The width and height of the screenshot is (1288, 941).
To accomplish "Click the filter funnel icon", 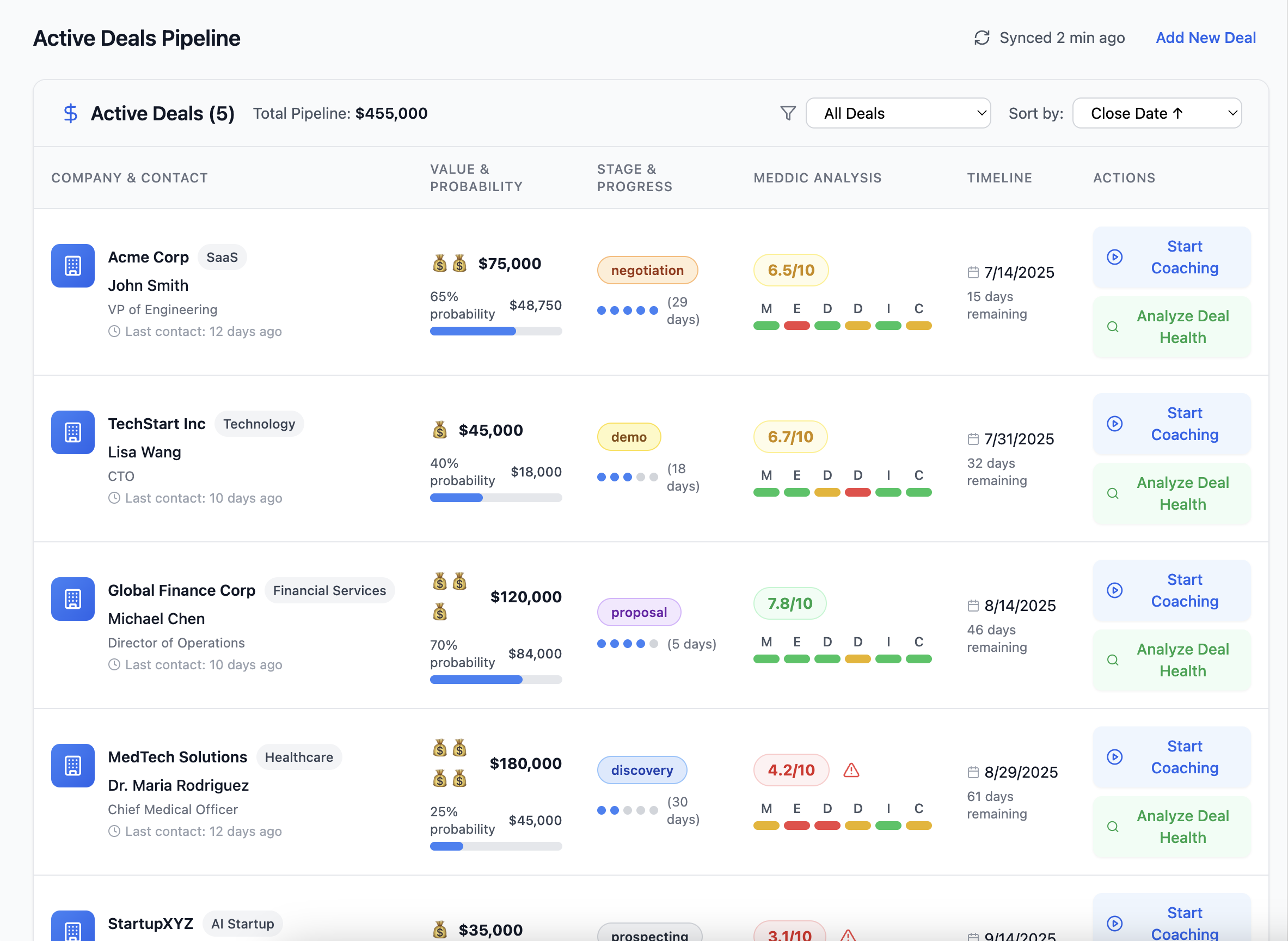I will (788, 113).
